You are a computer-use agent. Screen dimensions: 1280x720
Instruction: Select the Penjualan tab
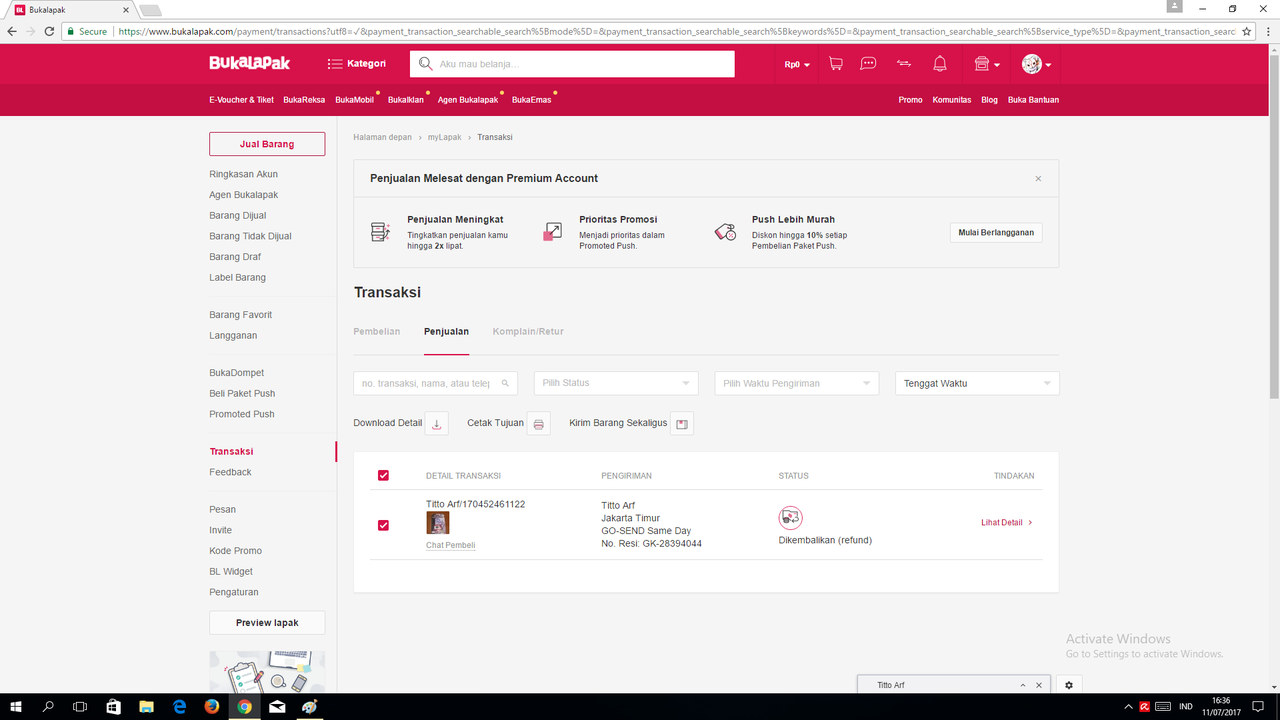446,331
